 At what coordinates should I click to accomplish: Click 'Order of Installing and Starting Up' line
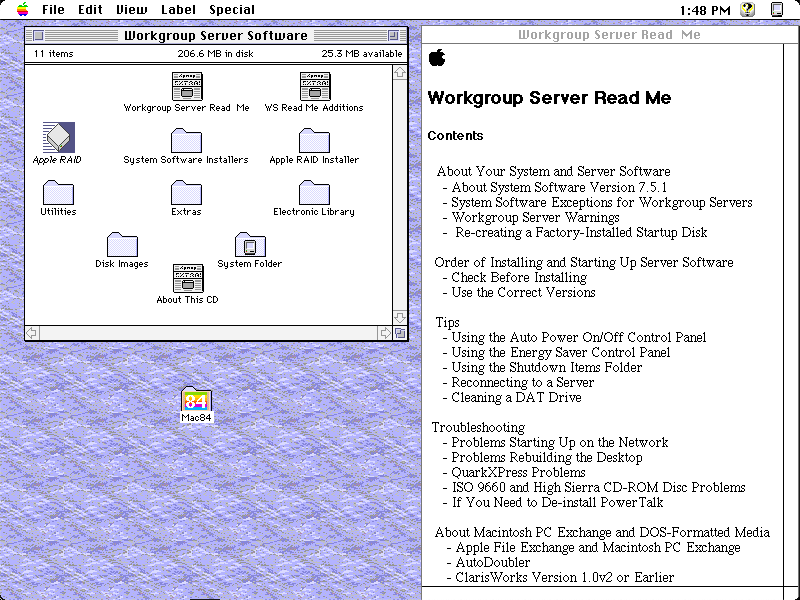click(x=584, y=262)
